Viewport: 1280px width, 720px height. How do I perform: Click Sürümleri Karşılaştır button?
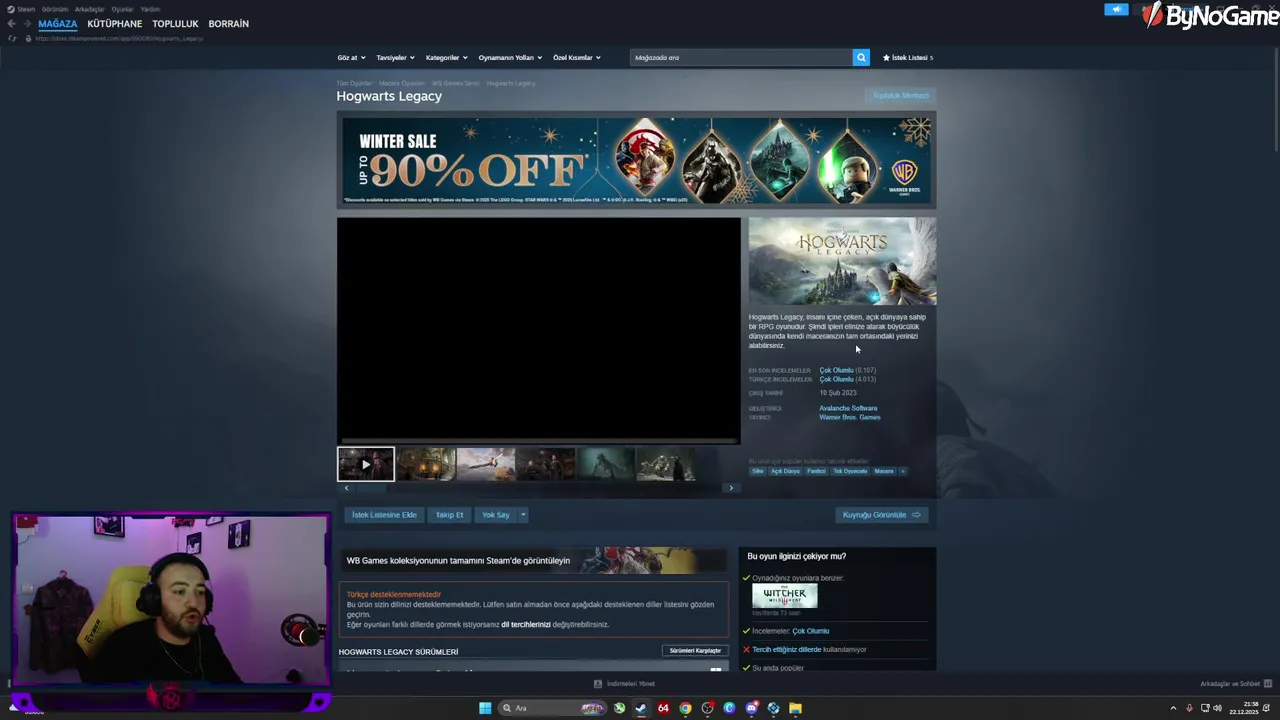[x=695, y=651]
